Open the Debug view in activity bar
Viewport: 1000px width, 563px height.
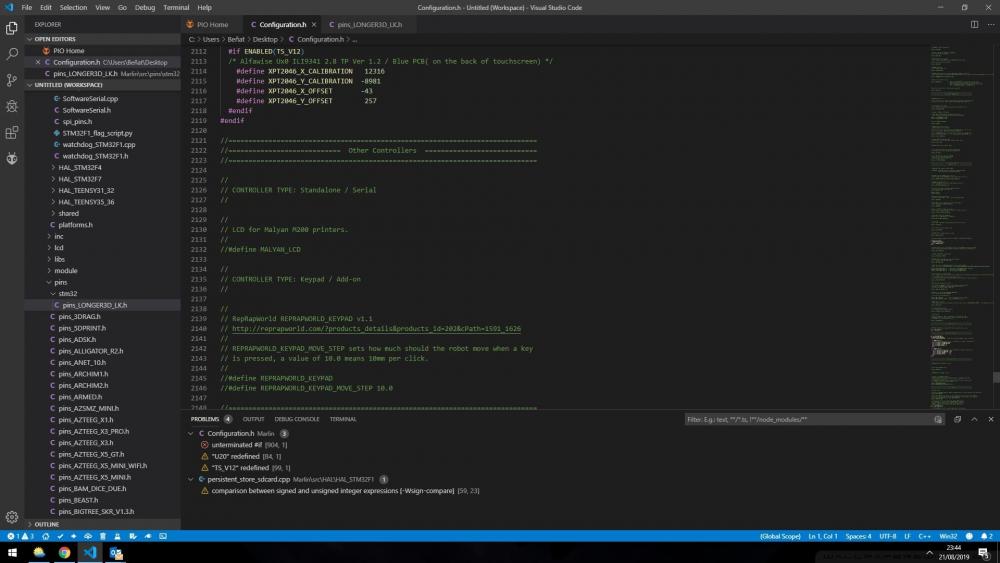point(12,106)
